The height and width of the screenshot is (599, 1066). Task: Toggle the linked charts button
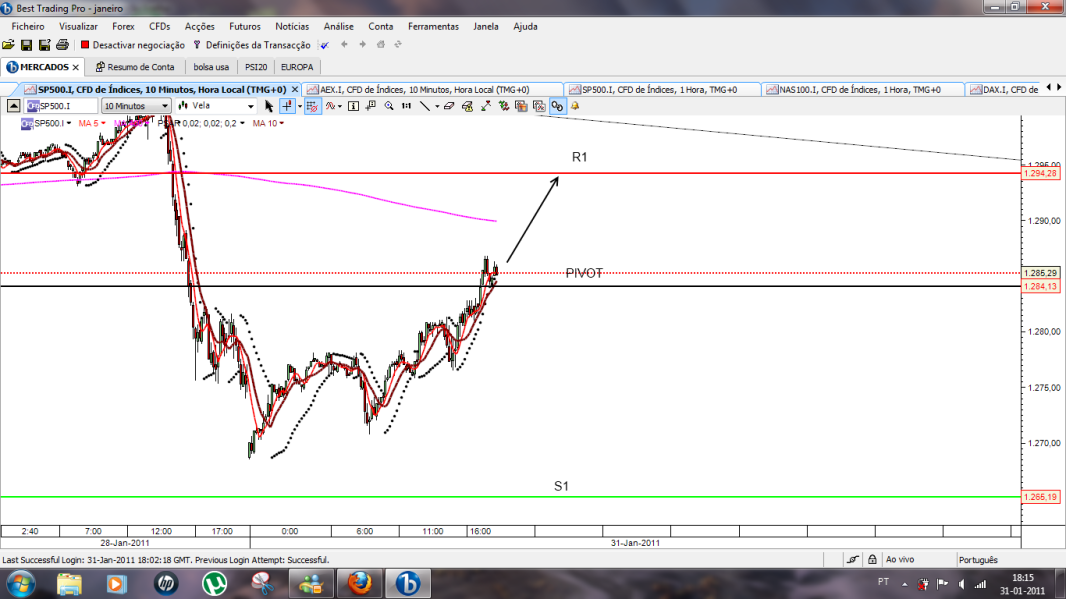(x=557, y=106)
